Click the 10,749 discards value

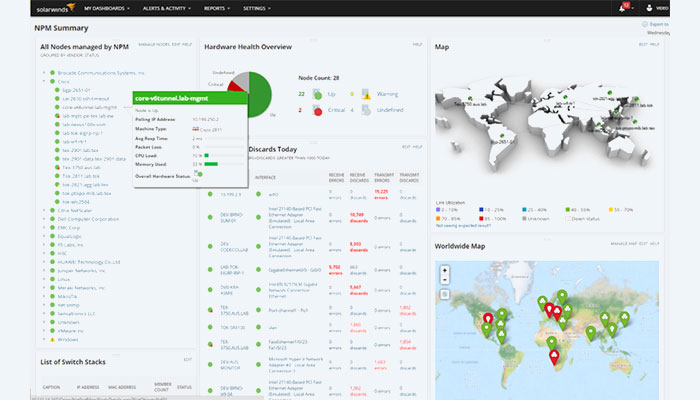tap(358, 217)
